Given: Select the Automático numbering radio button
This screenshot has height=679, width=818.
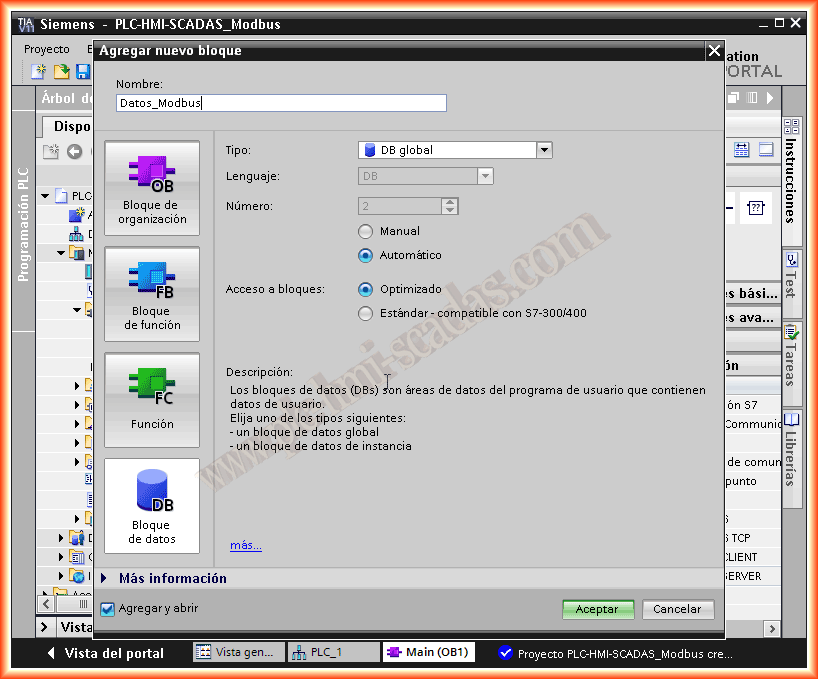Looking at the screenshot, I should tap(365, 255).
